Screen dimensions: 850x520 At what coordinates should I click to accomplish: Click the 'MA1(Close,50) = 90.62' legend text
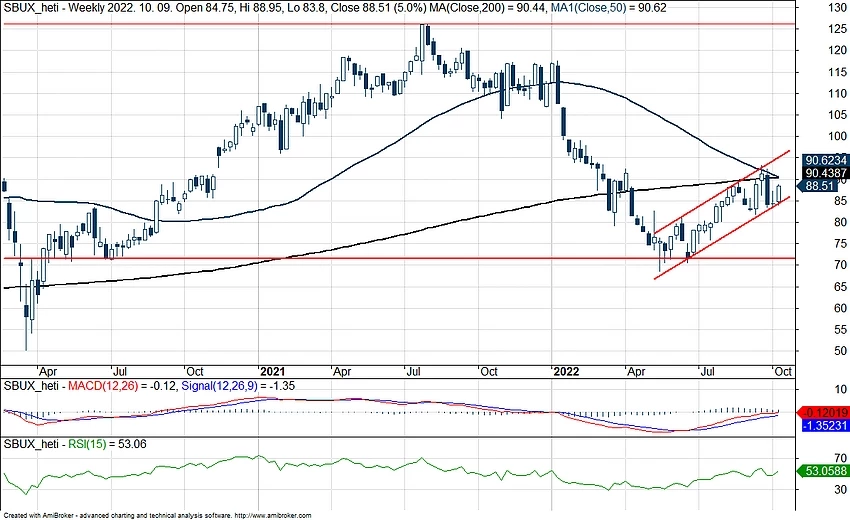609,8
